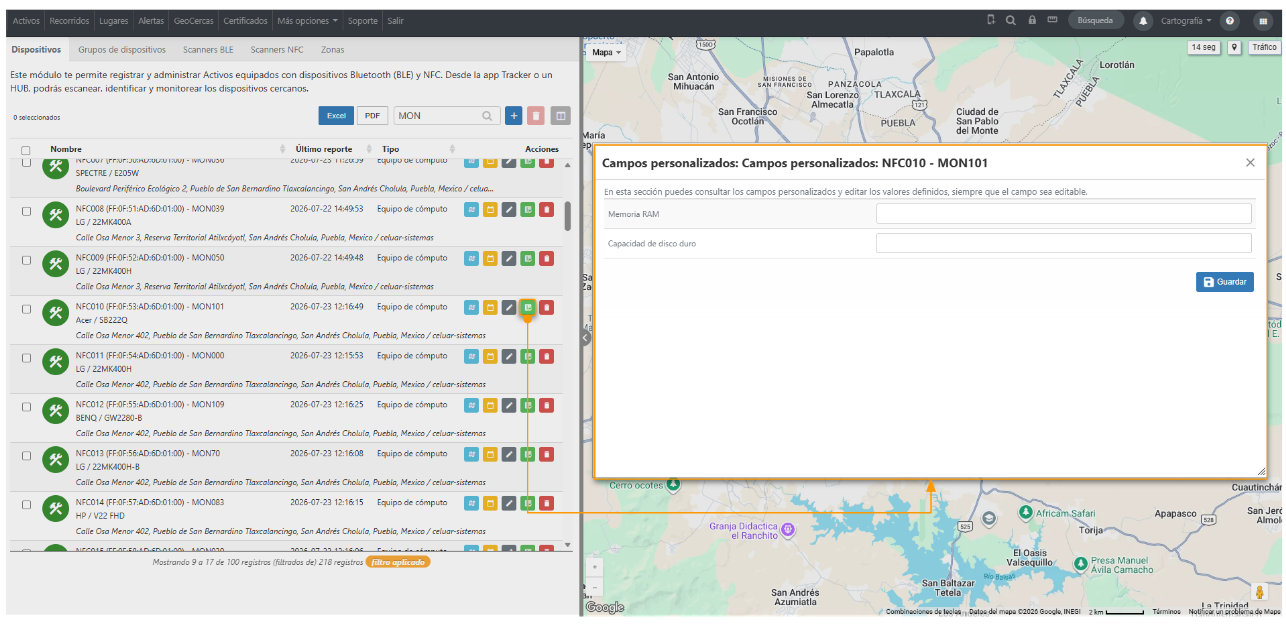Expand the Más opciones menu
The width and height of the screenshot is (1286, 624).
pyautogui.click(x=307, y=20)
